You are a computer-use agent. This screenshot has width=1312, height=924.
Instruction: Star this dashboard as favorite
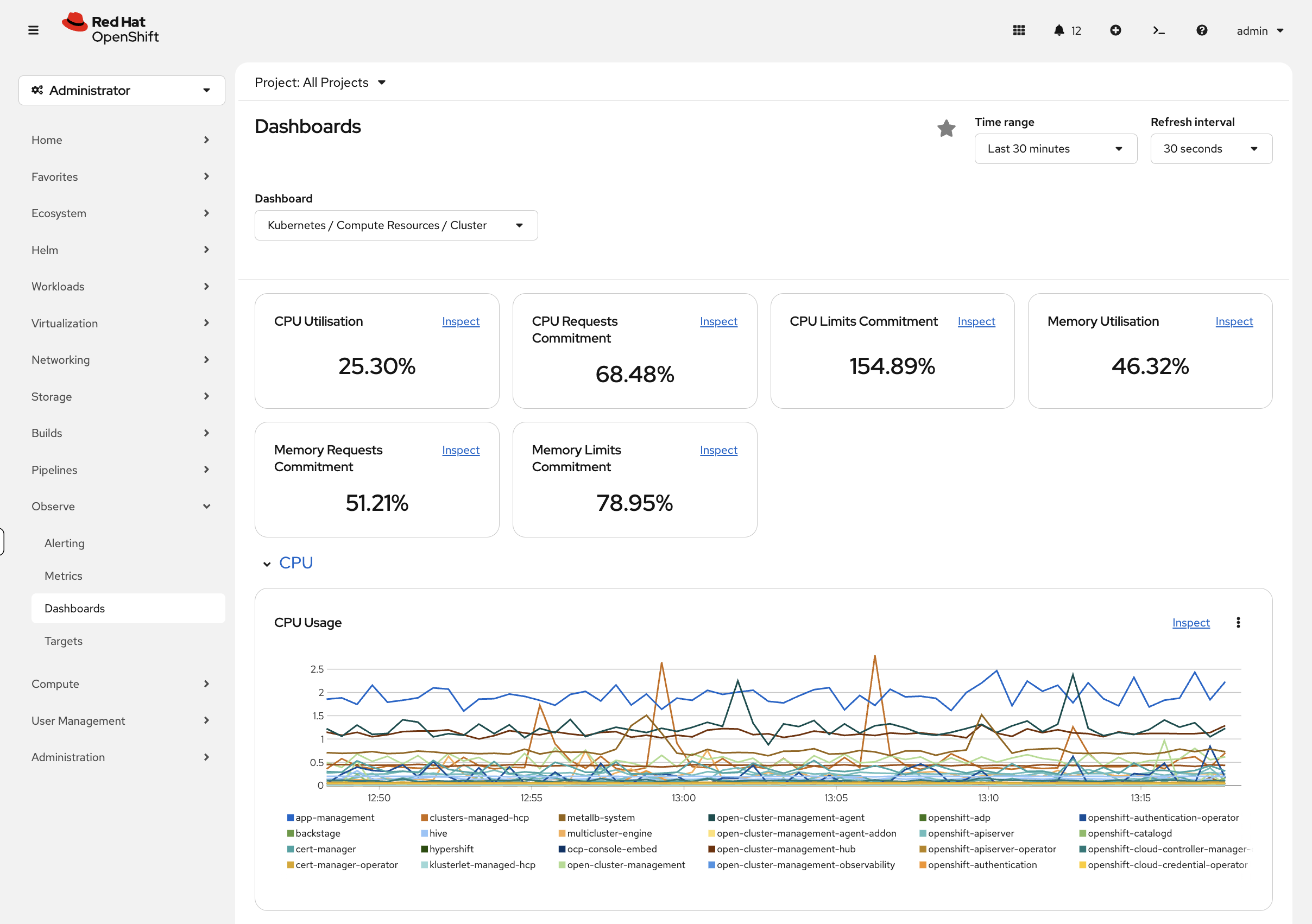pyautogui.click(x=947, y=129)
